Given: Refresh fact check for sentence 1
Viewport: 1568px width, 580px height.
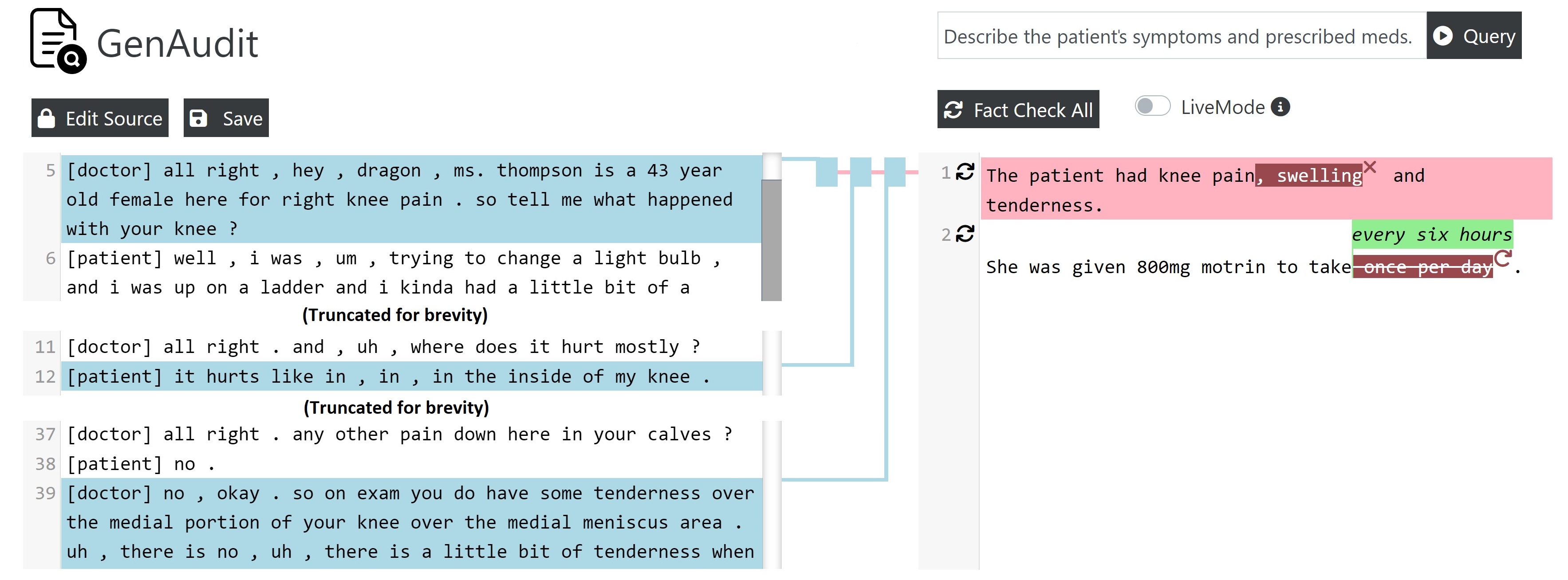Looking at the screenshot, I should 965,172.
